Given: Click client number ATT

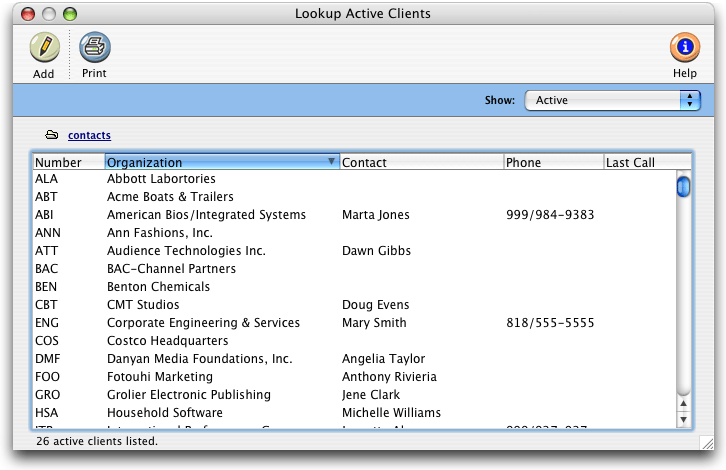Looking at the screenshot, I should [47, 251].
